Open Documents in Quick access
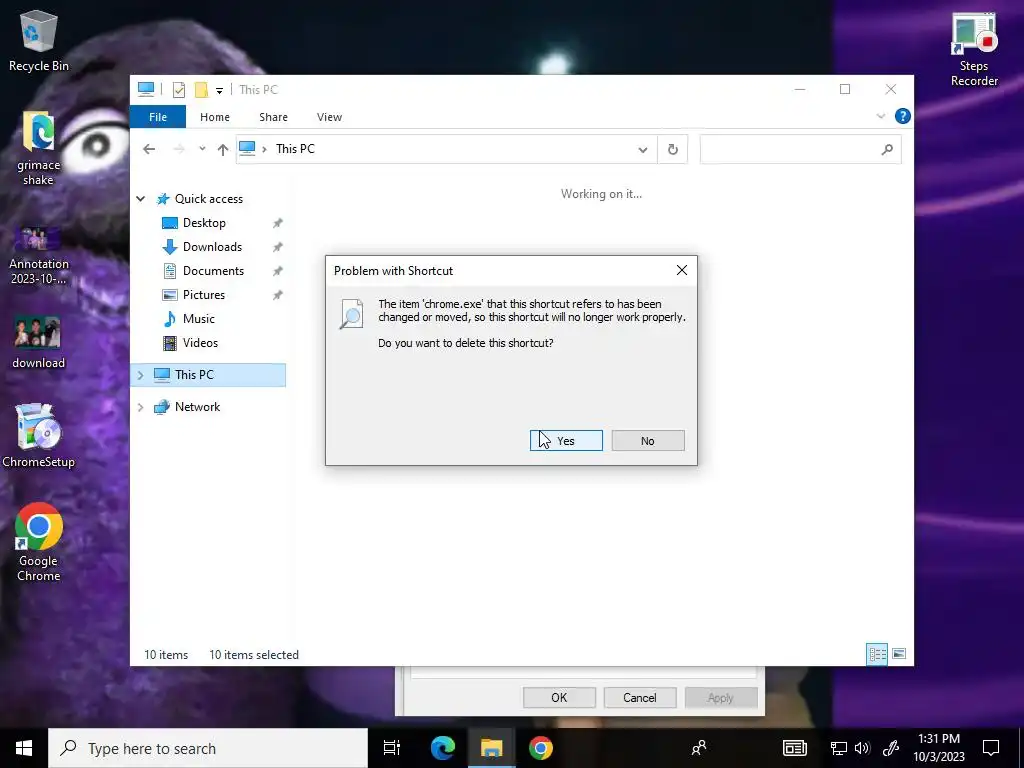The height and width of the screenshot is (768, 1024). (x=213, y=271)
